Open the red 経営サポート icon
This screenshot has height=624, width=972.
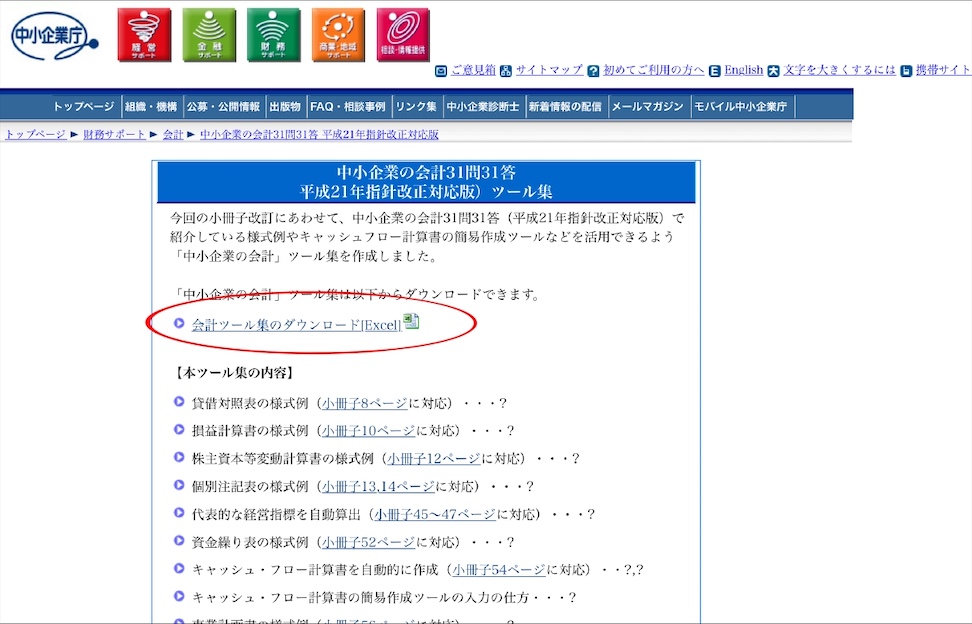tap(144, 35)
